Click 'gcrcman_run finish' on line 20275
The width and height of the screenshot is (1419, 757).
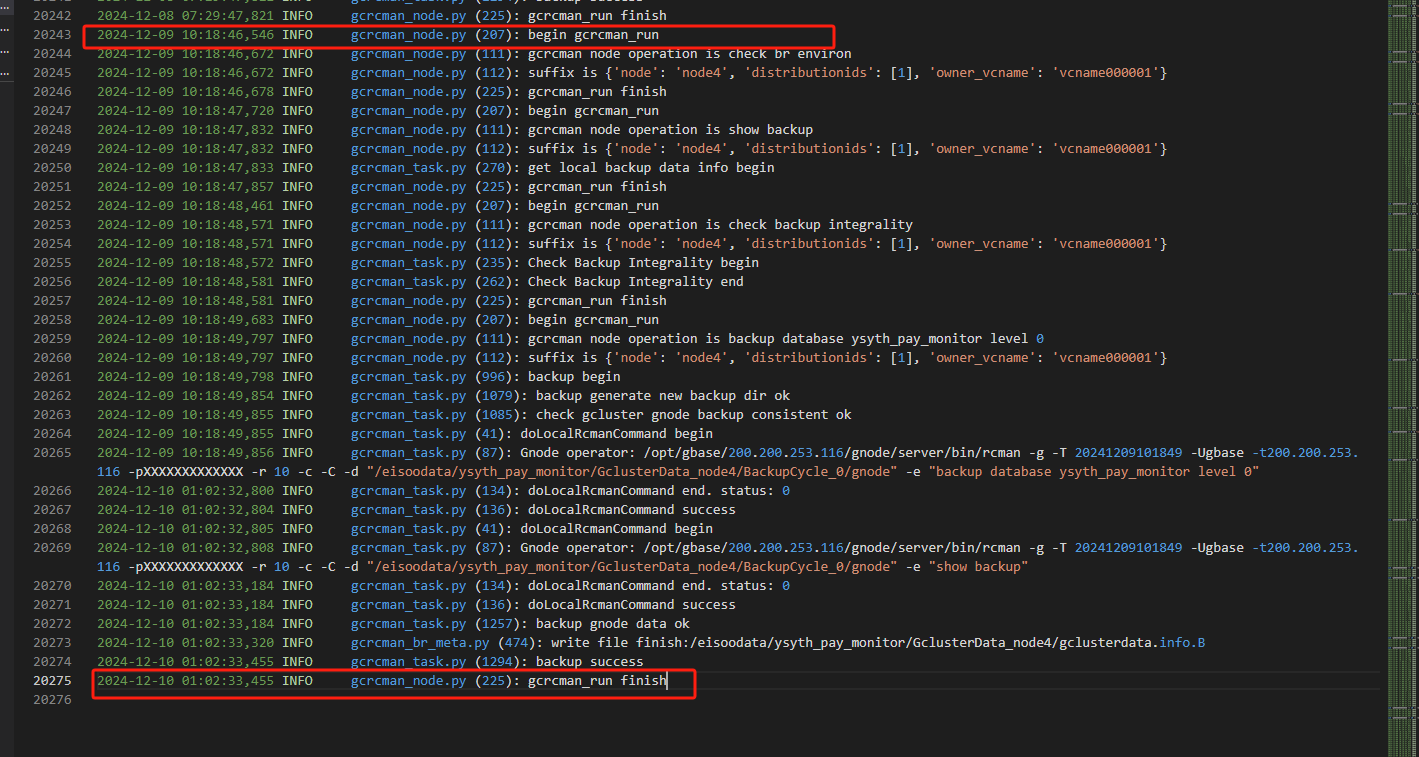click(597, 681)
